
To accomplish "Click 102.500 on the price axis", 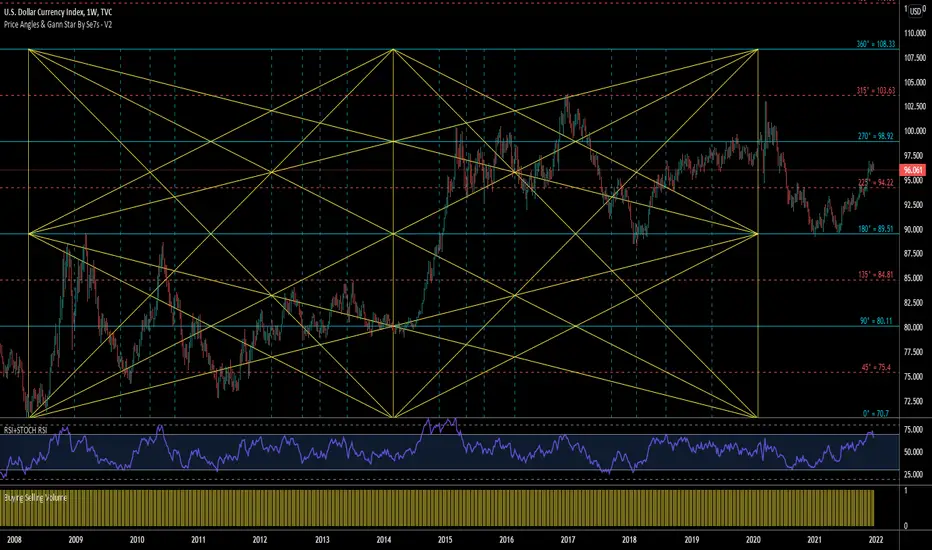I will (915, 106).
